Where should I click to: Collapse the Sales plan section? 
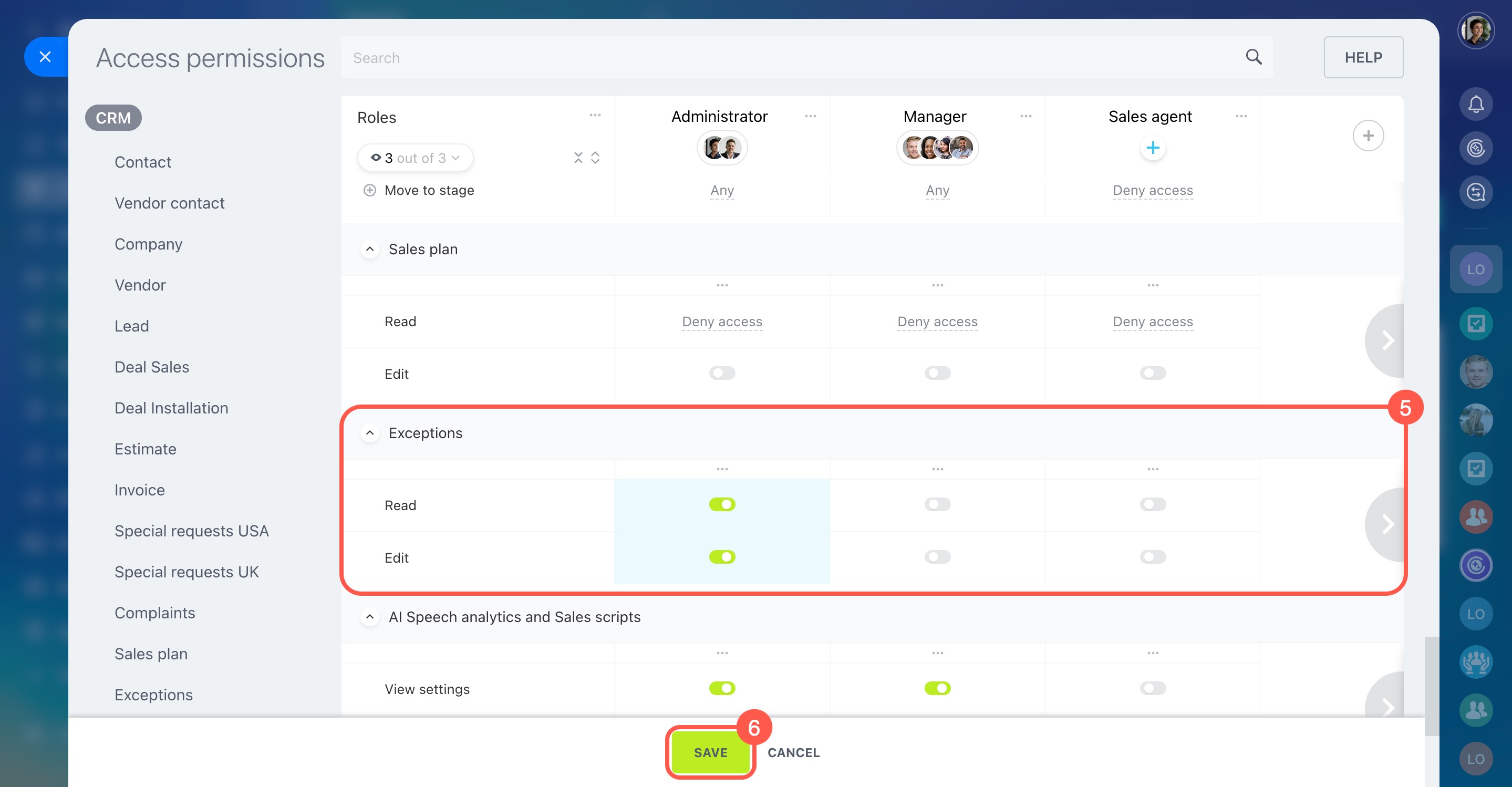[369, 249]
